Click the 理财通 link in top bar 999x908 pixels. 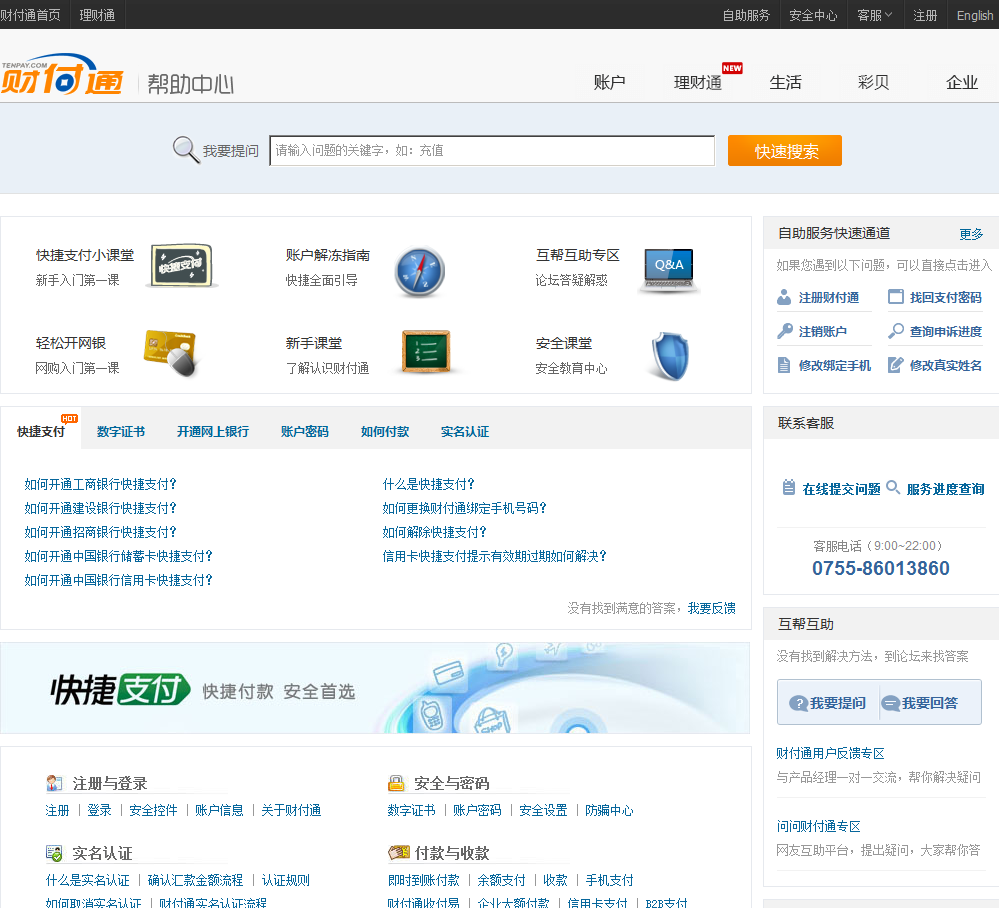pyautogui.click(x=97, y=15)
